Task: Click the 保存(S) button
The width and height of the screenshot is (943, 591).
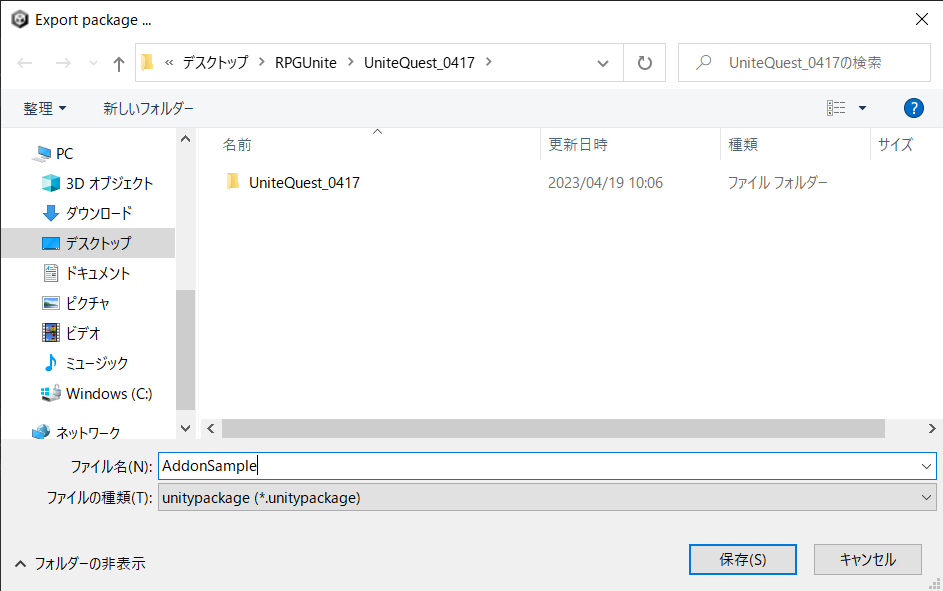Action: [x=742, y=560]
